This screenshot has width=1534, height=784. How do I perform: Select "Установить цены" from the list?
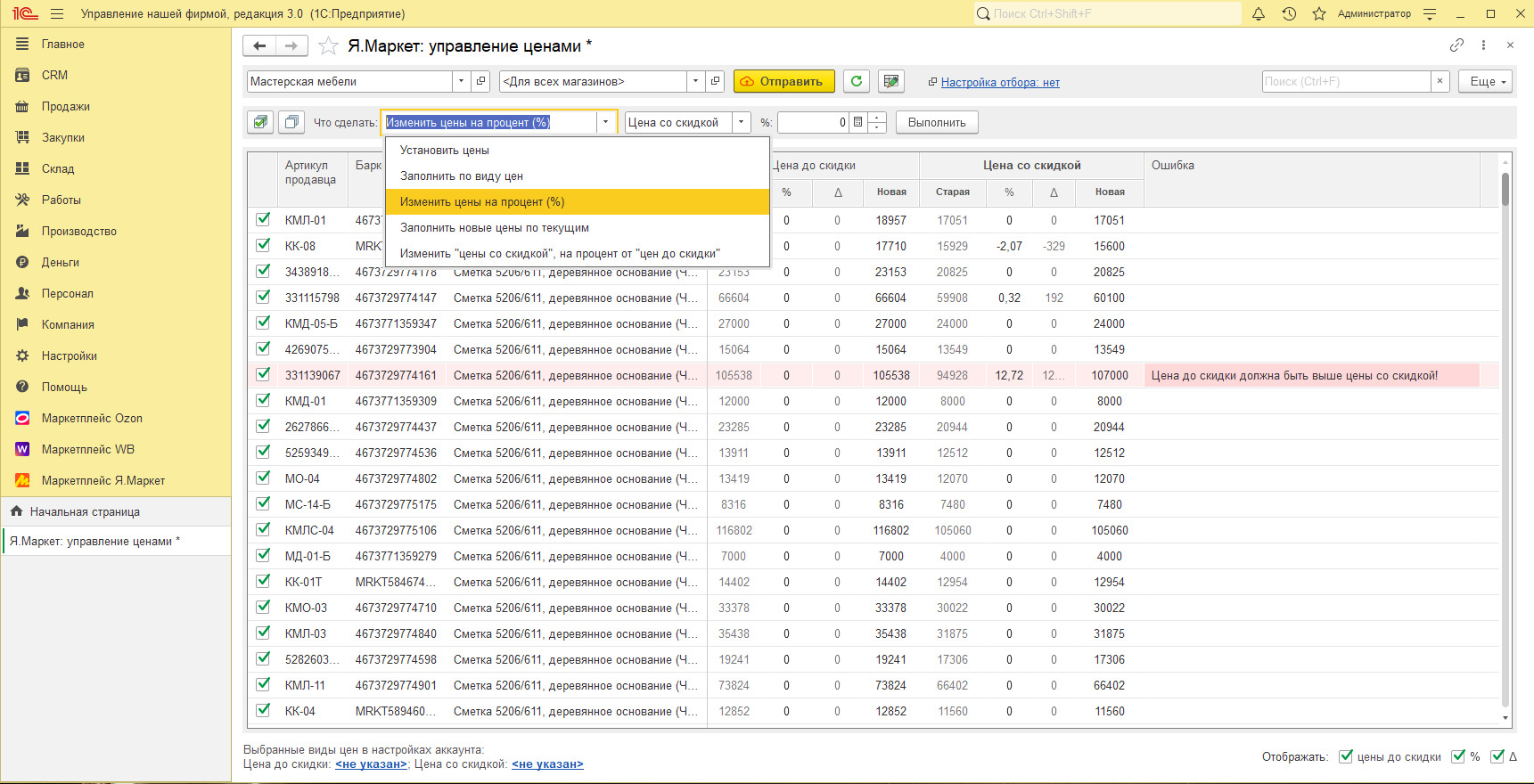(x=445, y=150)
